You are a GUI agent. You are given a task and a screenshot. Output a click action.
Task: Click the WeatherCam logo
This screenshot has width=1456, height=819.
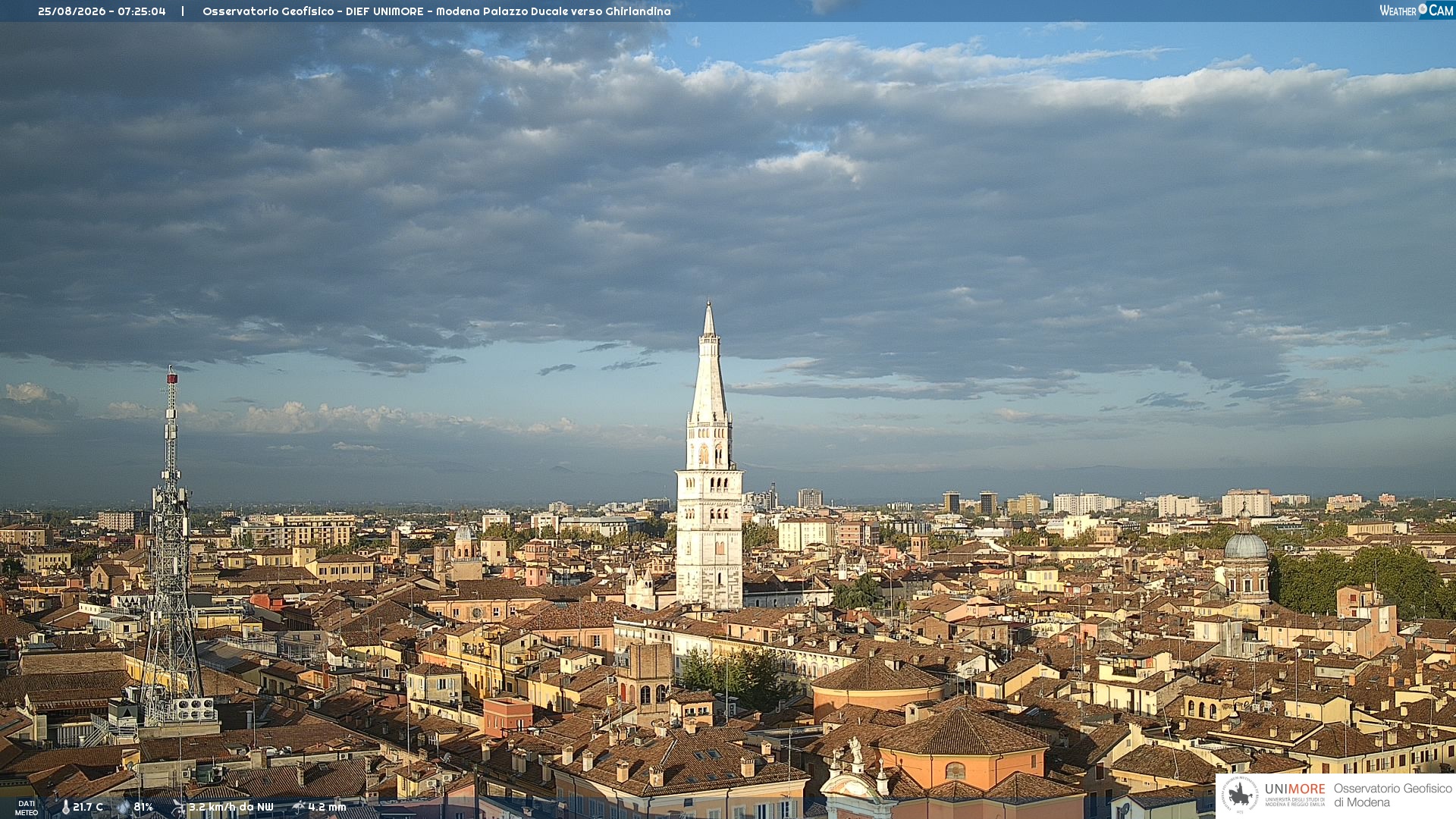point(1416,11)
